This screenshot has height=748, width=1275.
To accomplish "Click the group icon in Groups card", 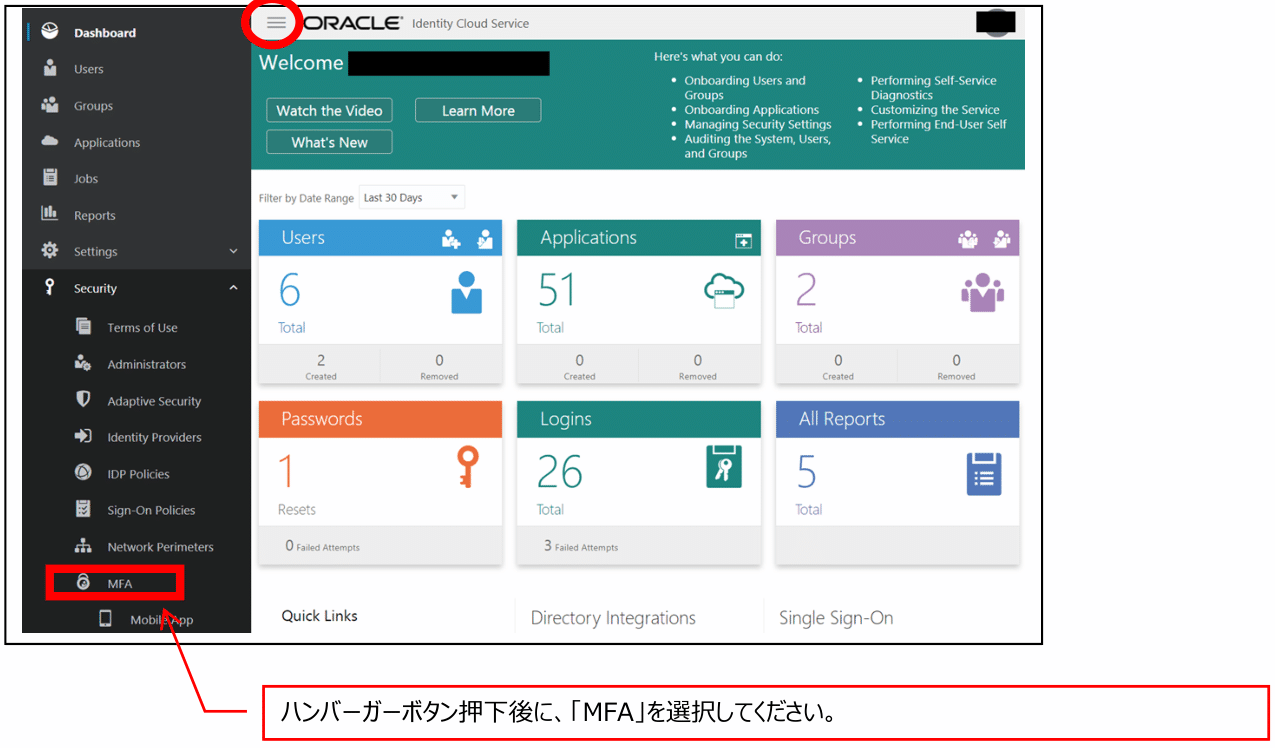I will point(982,292).
